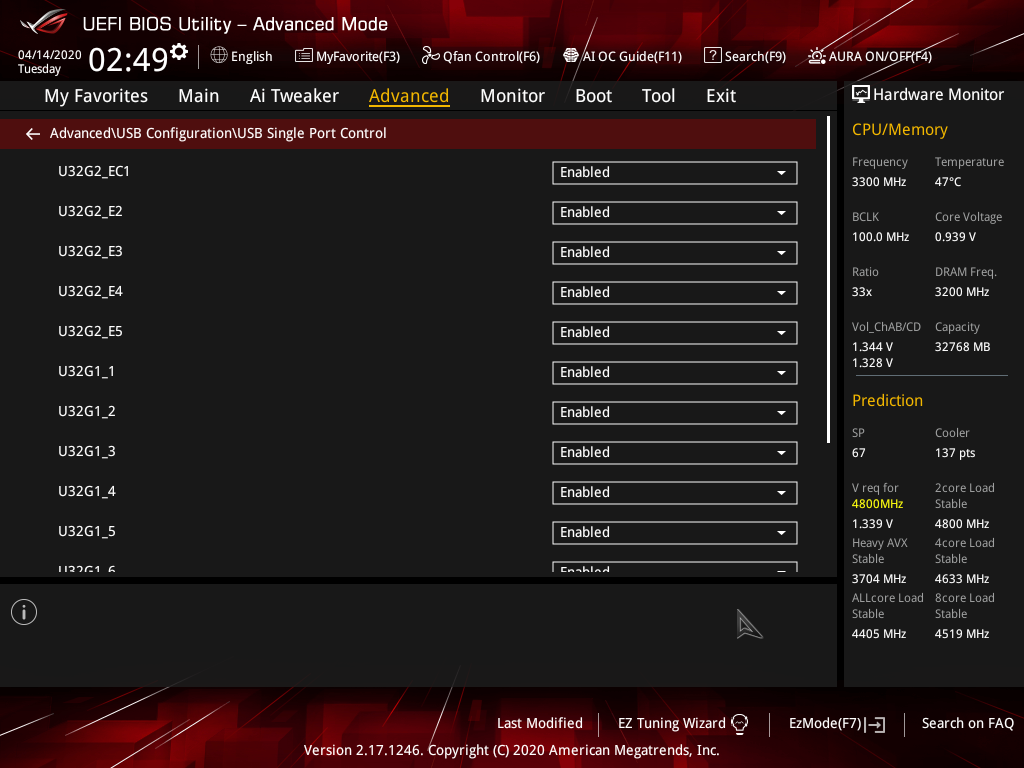Click the 47°C temperature value
1024x768 pixels.
[948, 182]
